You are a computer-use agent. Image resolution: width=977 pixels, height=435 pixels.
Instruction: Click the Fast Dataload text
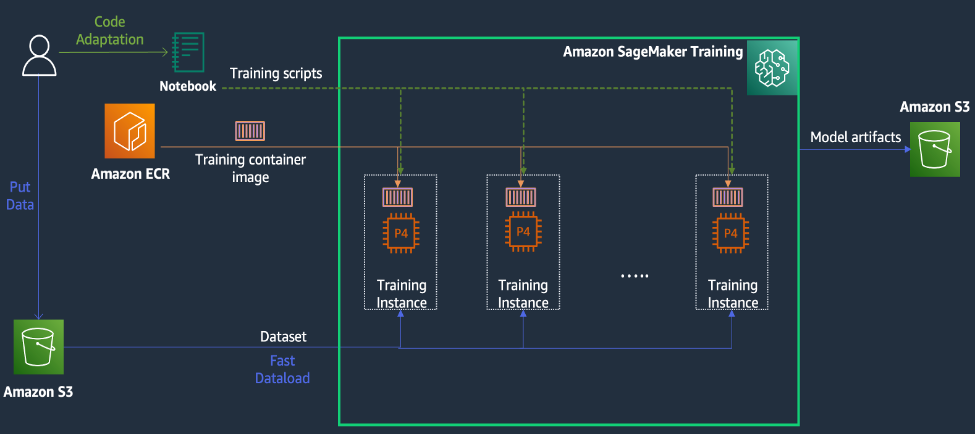point(282,369)
